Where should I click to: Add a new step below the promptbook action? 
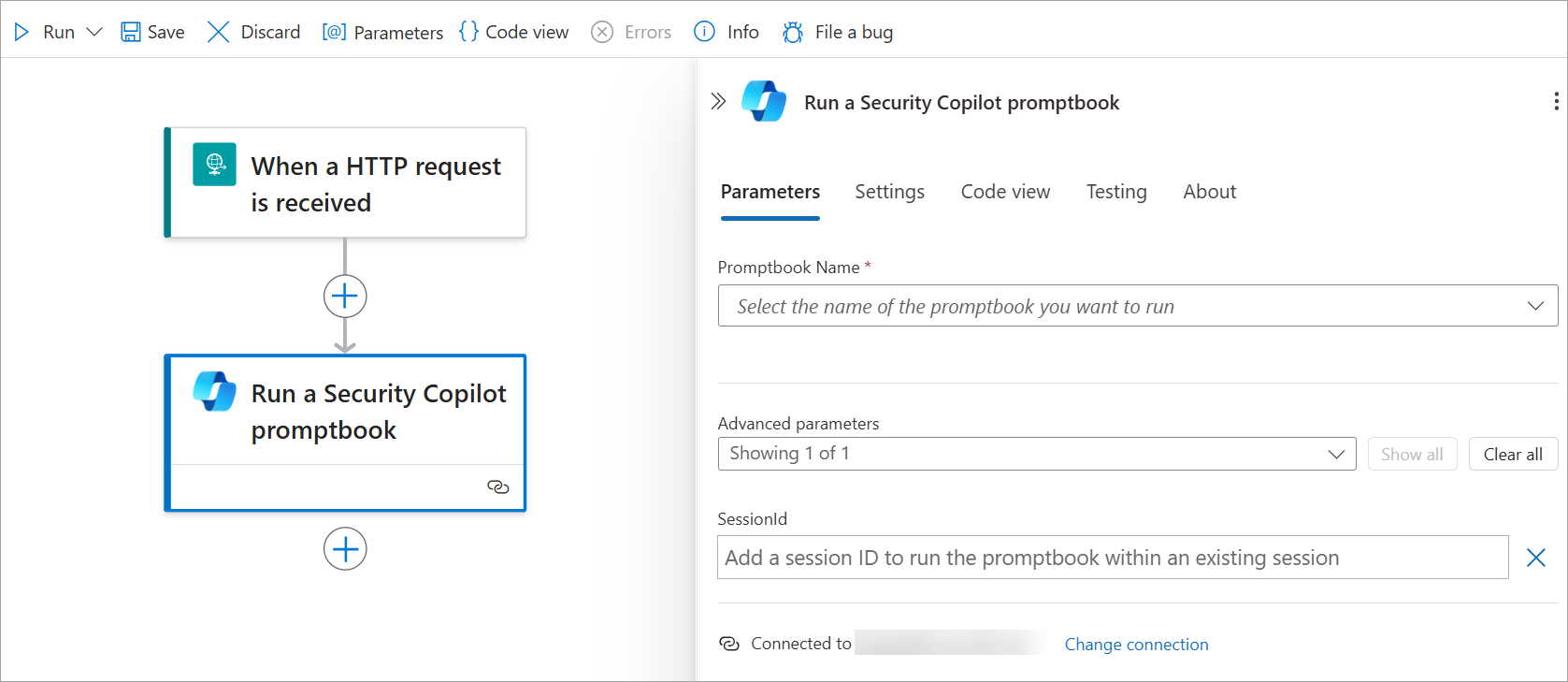[x=345, y=549]
